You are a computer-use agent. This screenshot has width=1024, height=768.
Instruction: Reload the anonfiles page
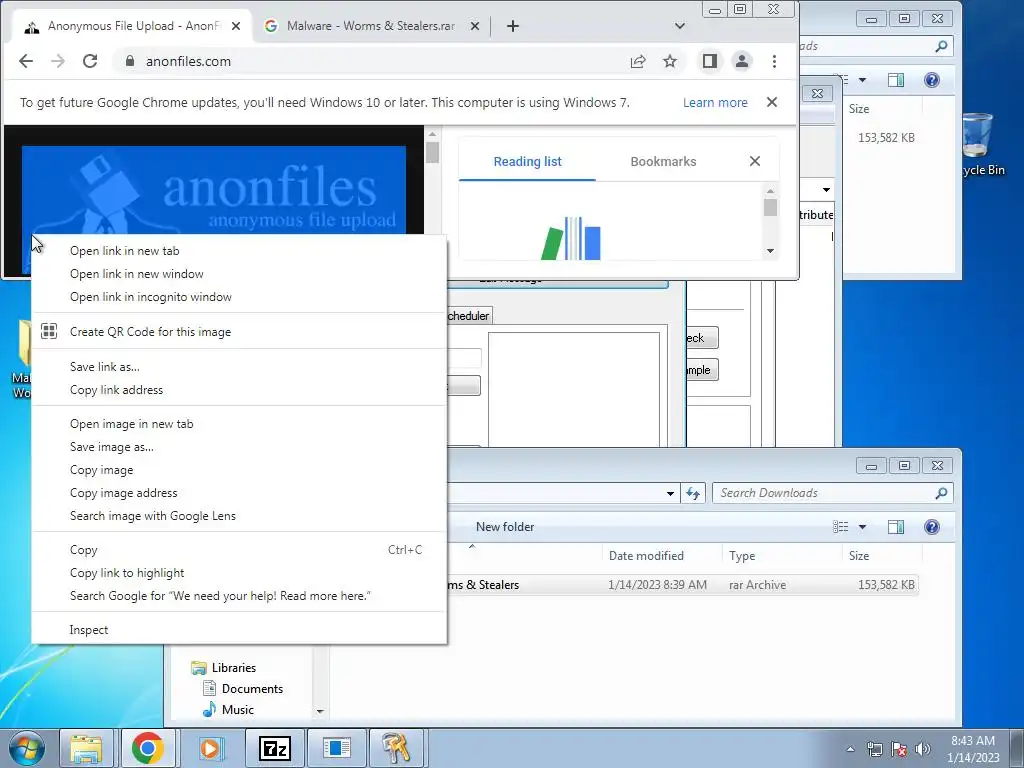[x=90, y=61]
